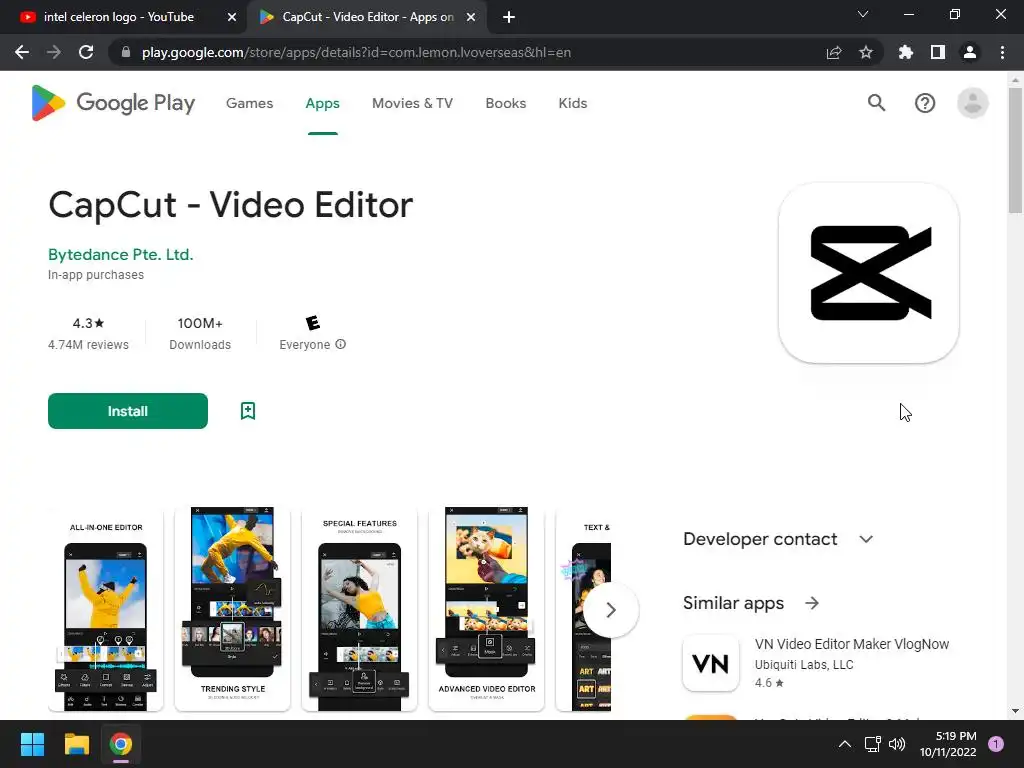Open a new Chrome tab
The height and width of the screenshot is (768, 1024).
(509, 17)
